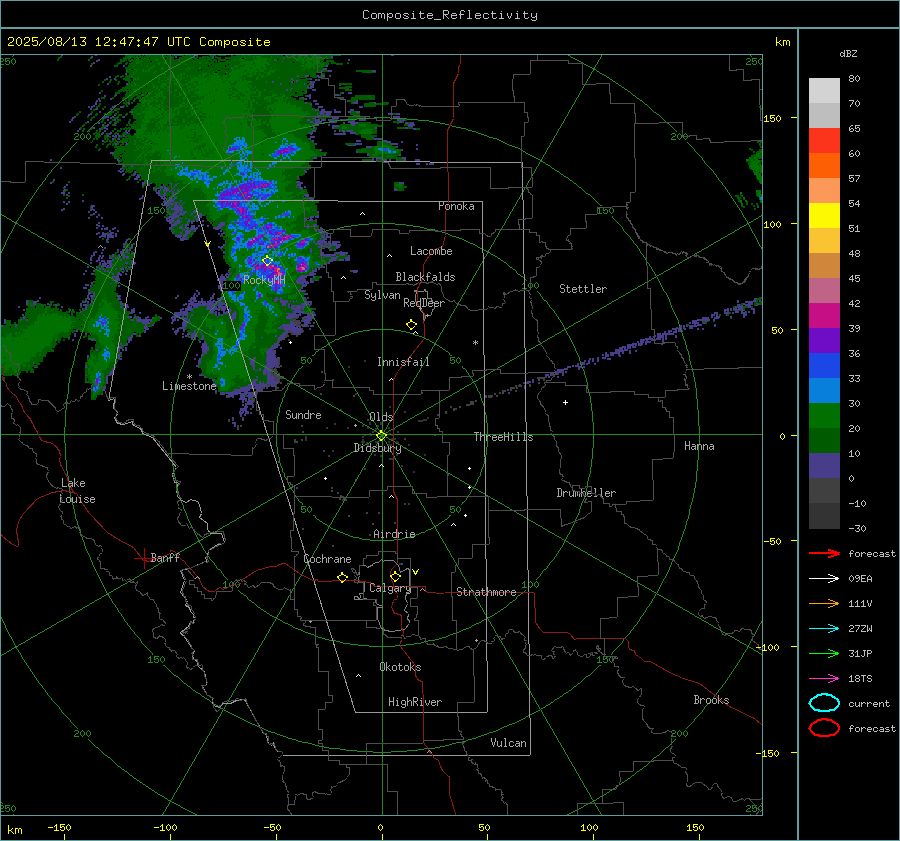Screen dimensions: 900x841
Task: Click the Hanna map label
Action: [699, 446]
